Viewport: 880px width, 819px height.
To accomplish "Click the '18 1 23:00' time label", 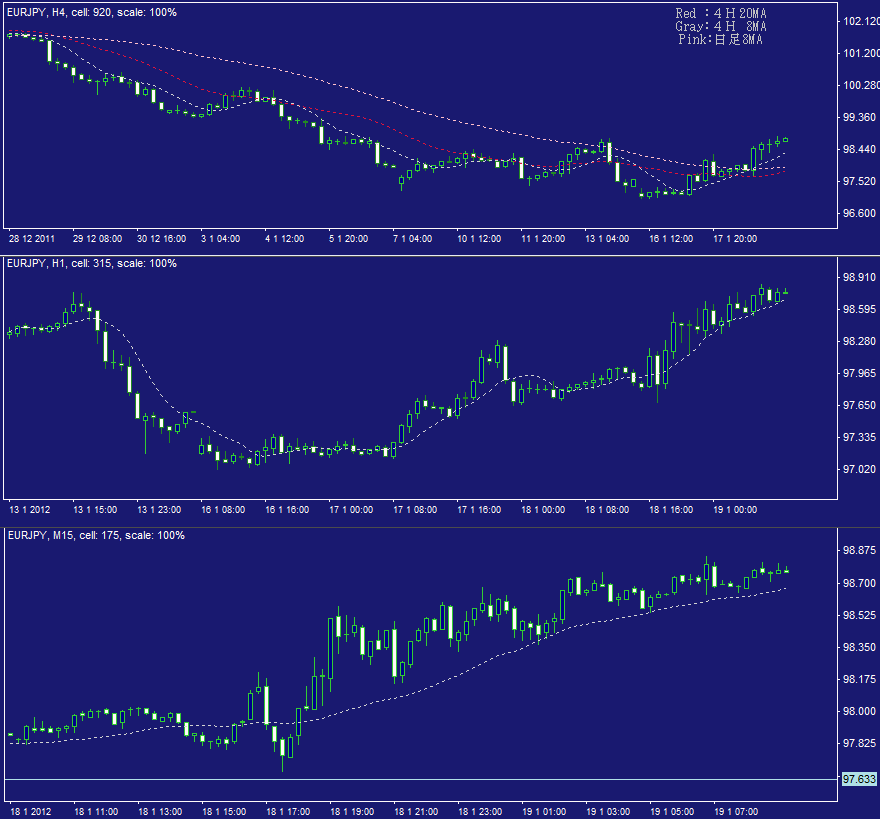I will (x=480, y=812).
